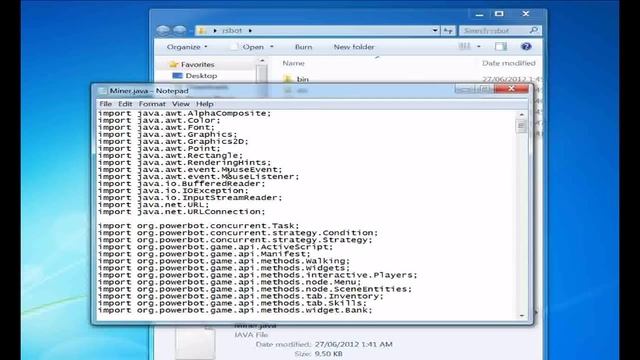This screenshot has width=640, height=360.
Task: Click Notepad scrollbar down arrow
Action: tap(522, 316)
